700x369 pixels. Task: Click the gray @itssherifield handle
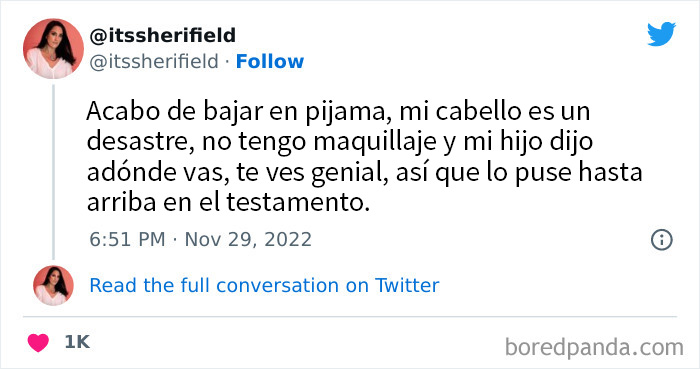click(x=154, y=62)
